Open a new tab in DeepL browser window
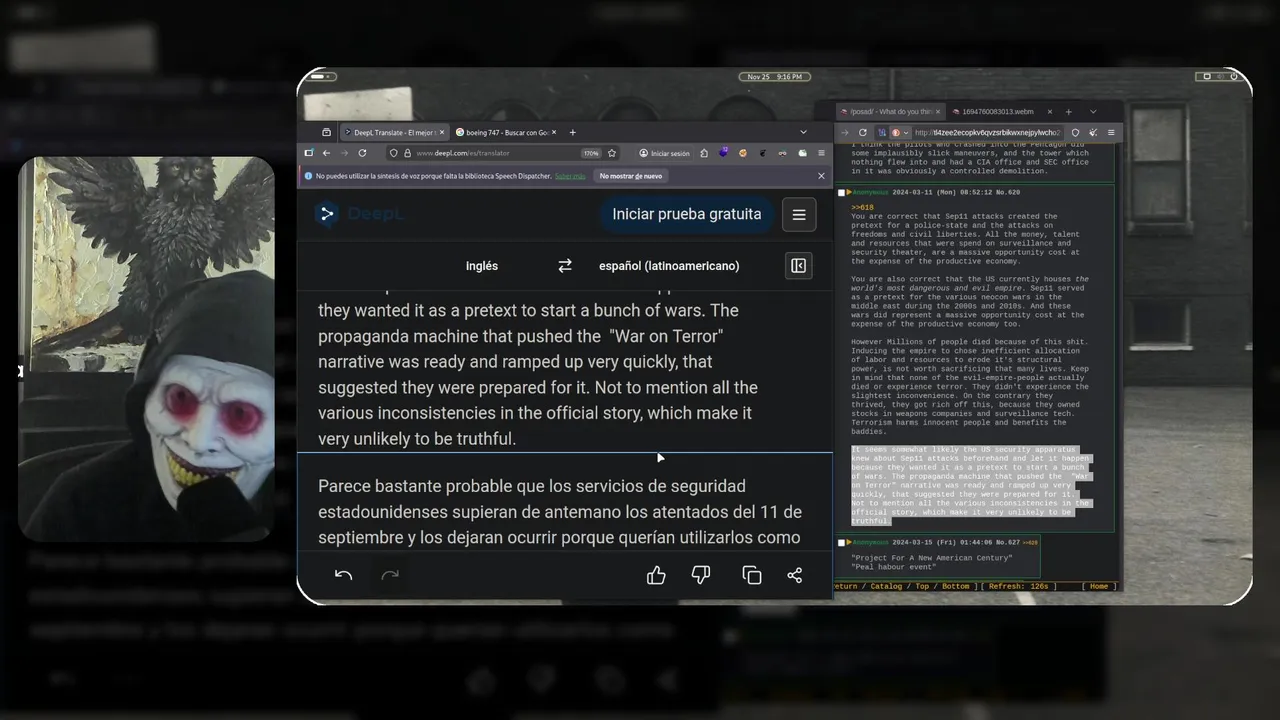Screen dimensions: 1280x720 573,132
